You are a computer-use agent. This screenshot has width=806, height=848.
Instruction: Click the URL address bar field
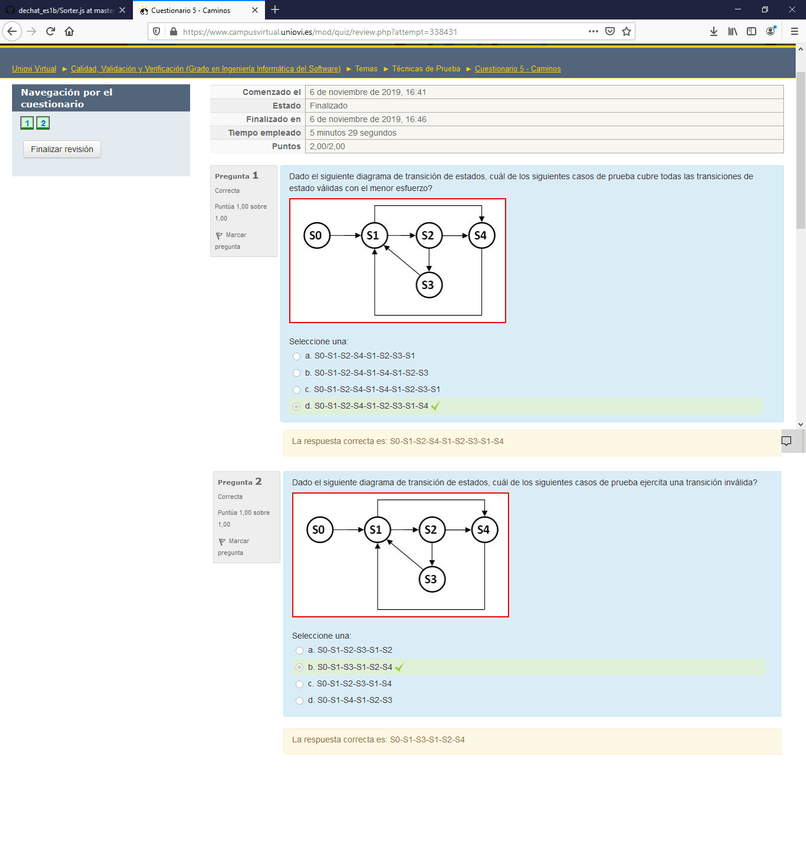pos(380,31)
